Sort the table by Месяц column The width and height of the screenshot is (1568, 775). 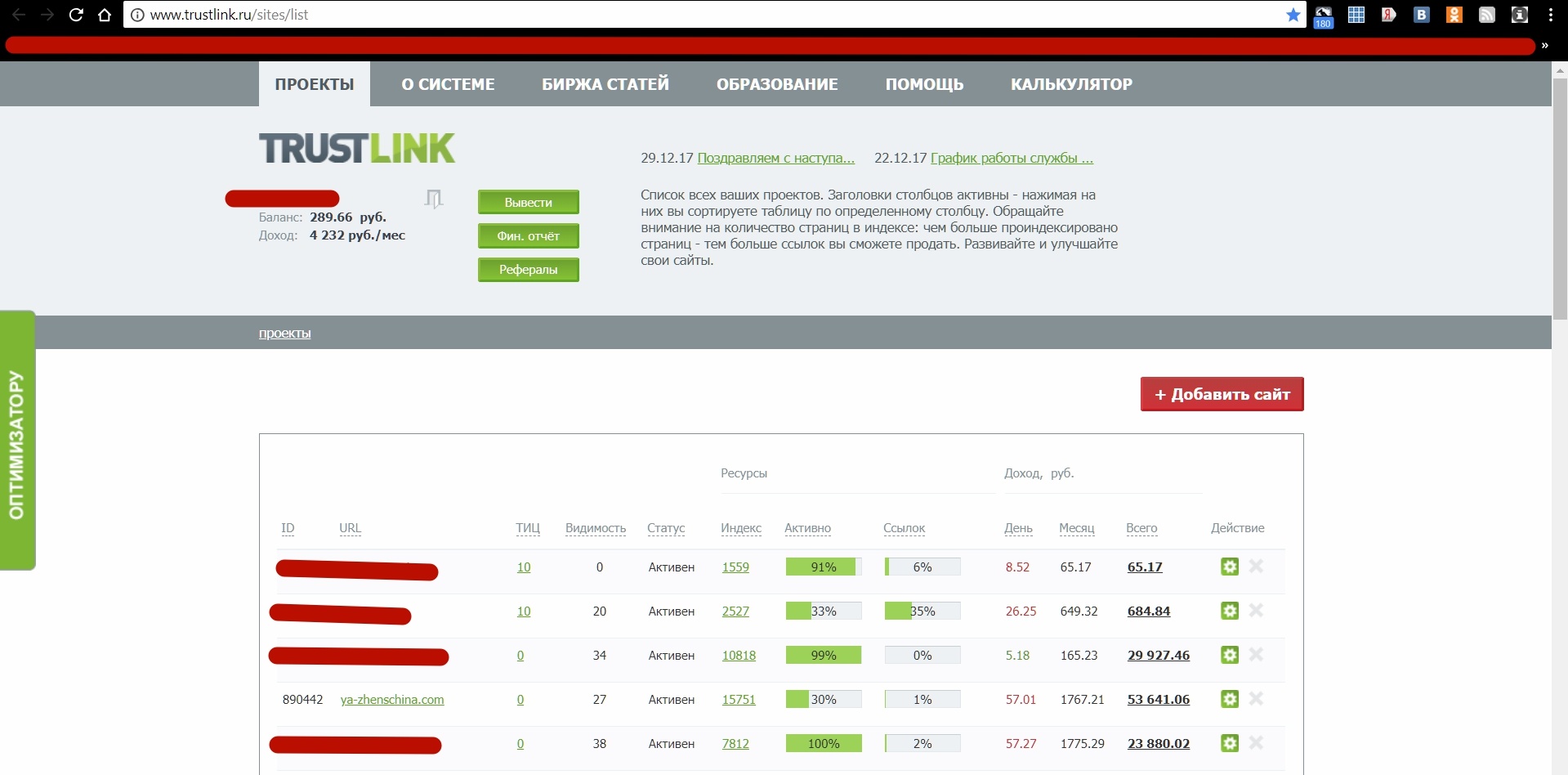point(1076,528)
